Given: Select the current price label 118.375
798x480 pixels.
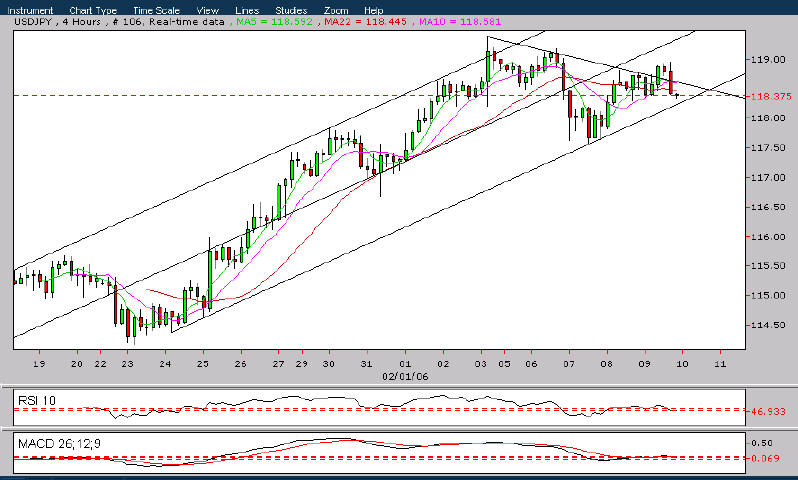Looking at the screenshot, I should (x=772, y=96).
